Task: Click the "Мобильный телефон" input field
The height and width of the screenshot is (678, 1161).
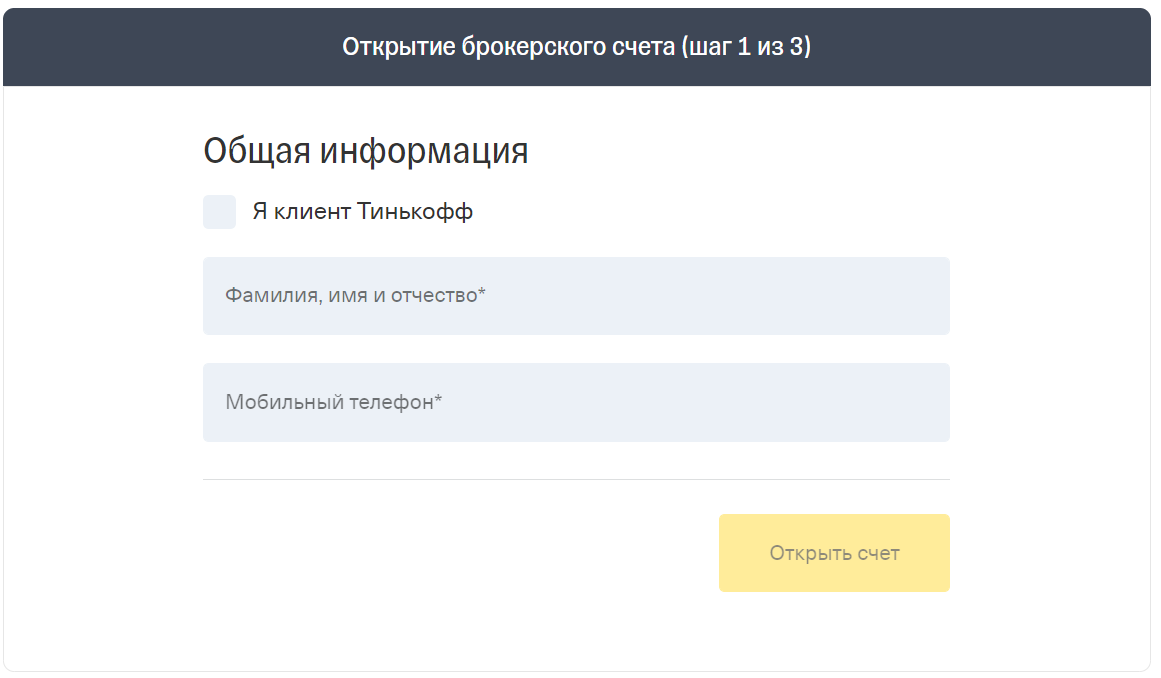Action: (x=576, y=402)
